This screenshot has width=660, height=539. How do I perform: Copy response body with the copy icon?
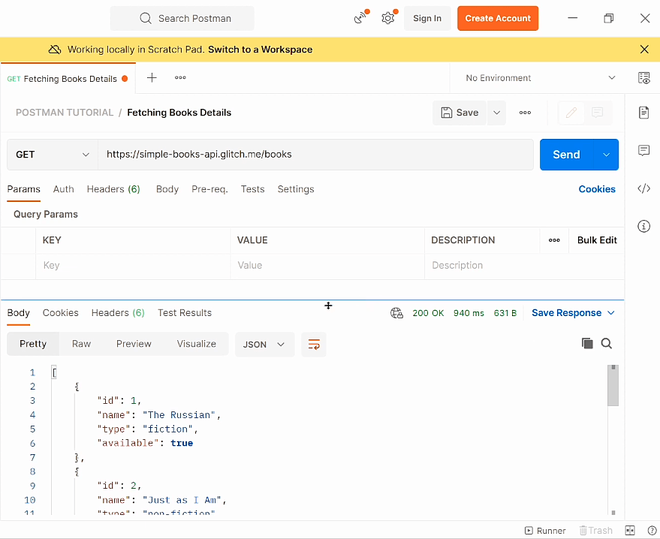click(587, 344)
